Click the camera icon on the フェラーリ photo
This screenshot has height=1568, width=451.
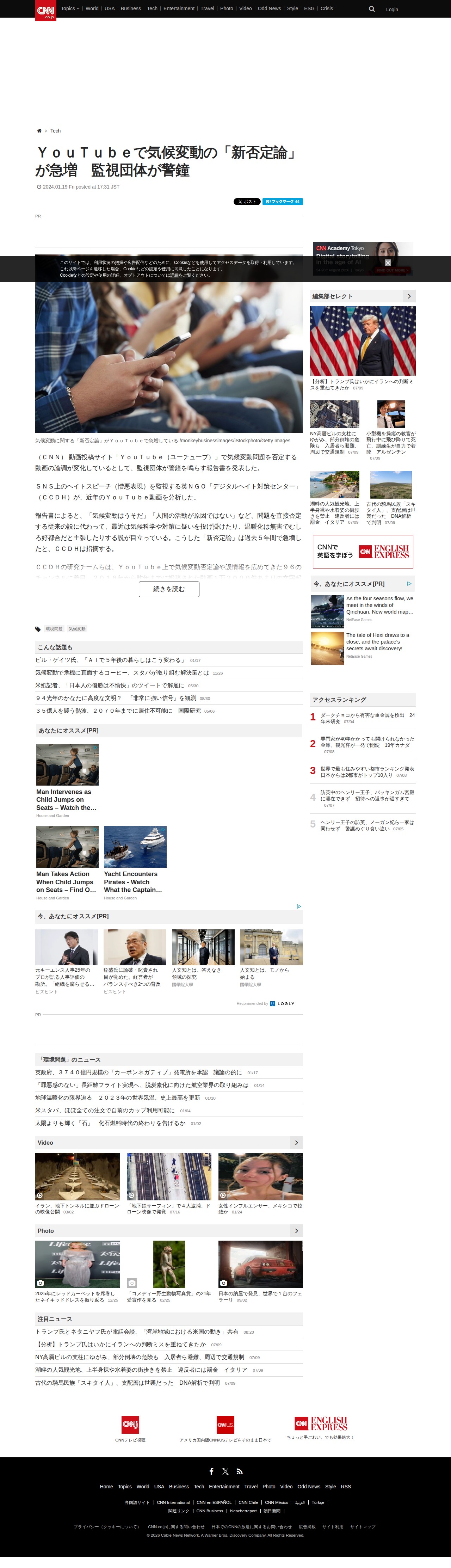pyautogui.click(x=223, y=1283)
